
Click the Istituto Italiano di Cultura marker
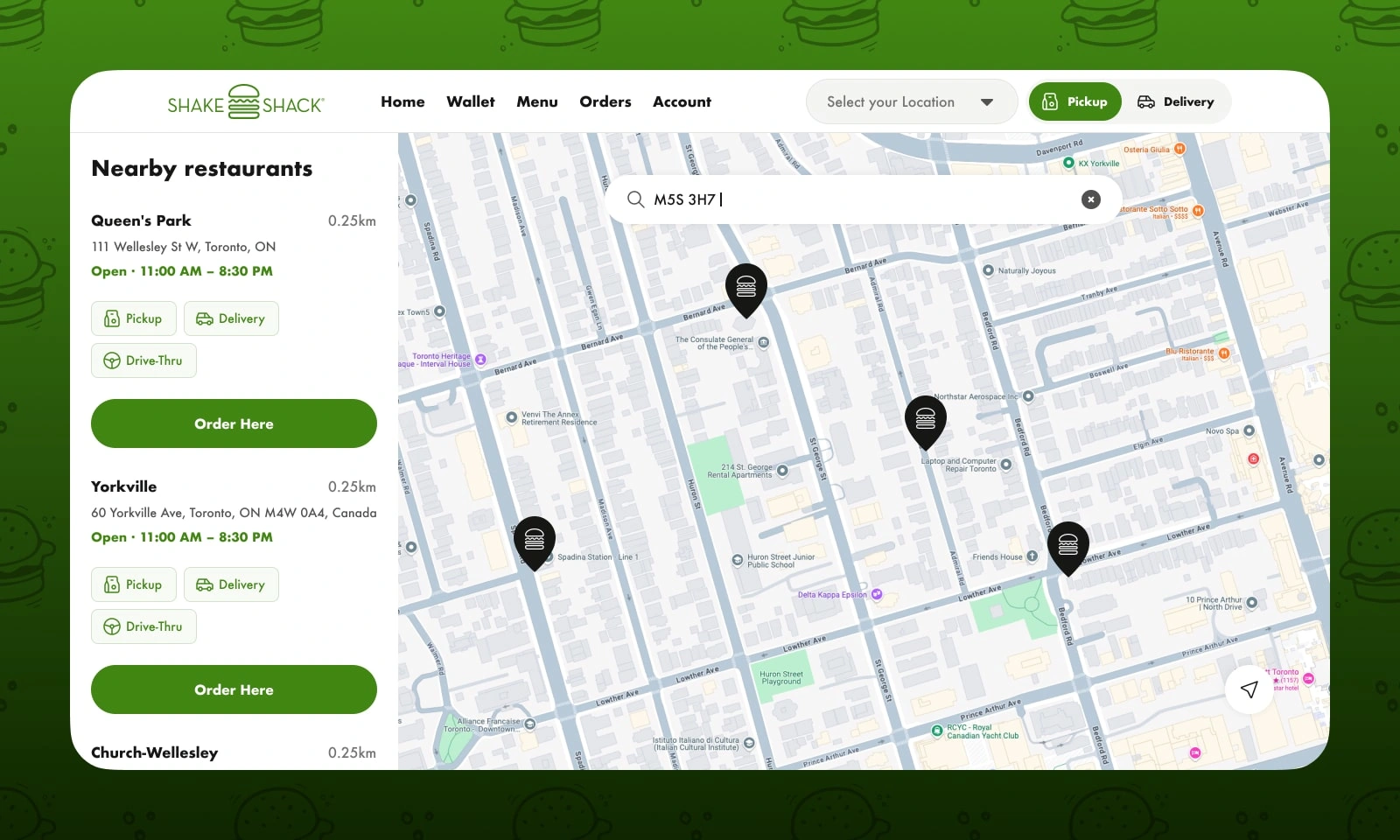point(749,745)
